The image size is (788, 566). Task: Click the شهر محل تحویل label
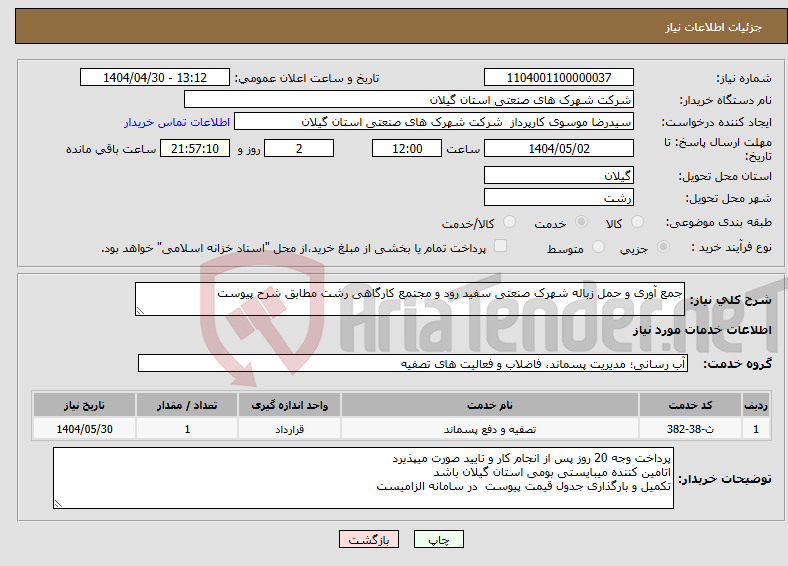point(729,199)
